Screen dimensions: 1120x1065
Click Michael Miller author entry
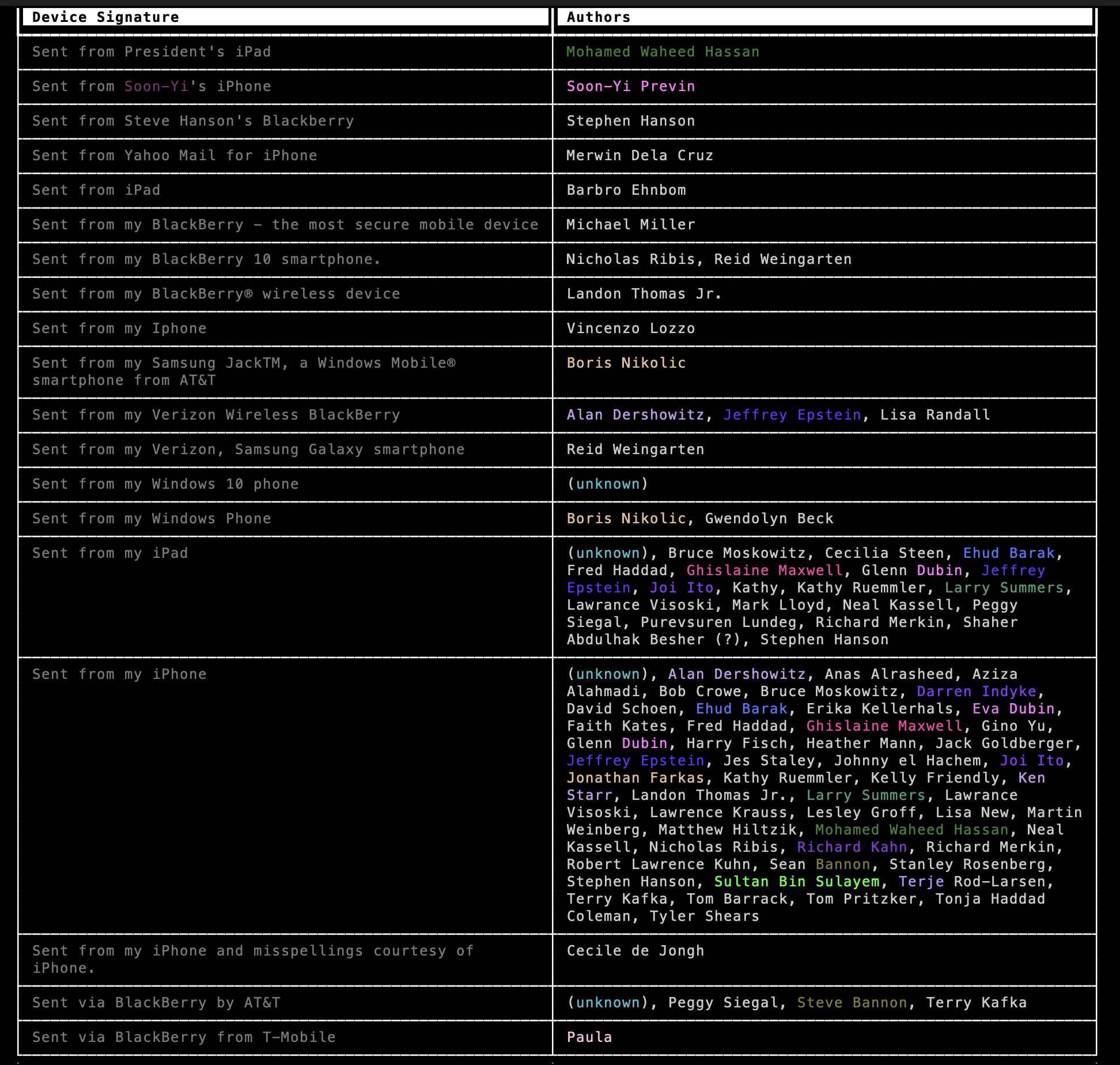coord(630,225)
